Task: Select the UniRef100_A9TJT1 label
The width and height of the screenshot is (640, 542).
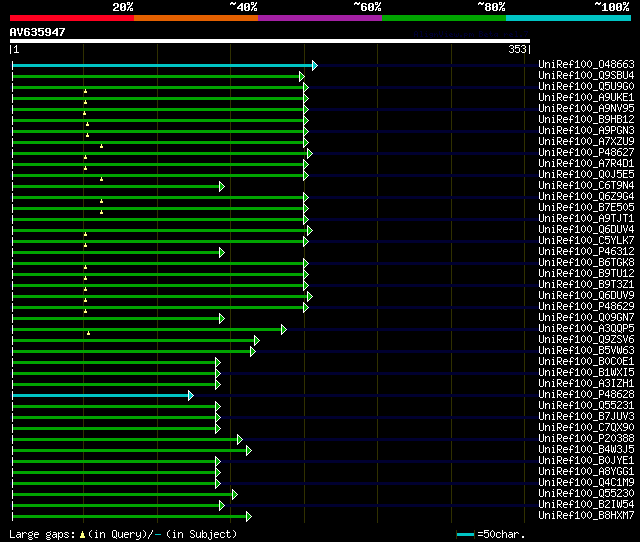Action: pyautogui.click(x=586, y=219)
